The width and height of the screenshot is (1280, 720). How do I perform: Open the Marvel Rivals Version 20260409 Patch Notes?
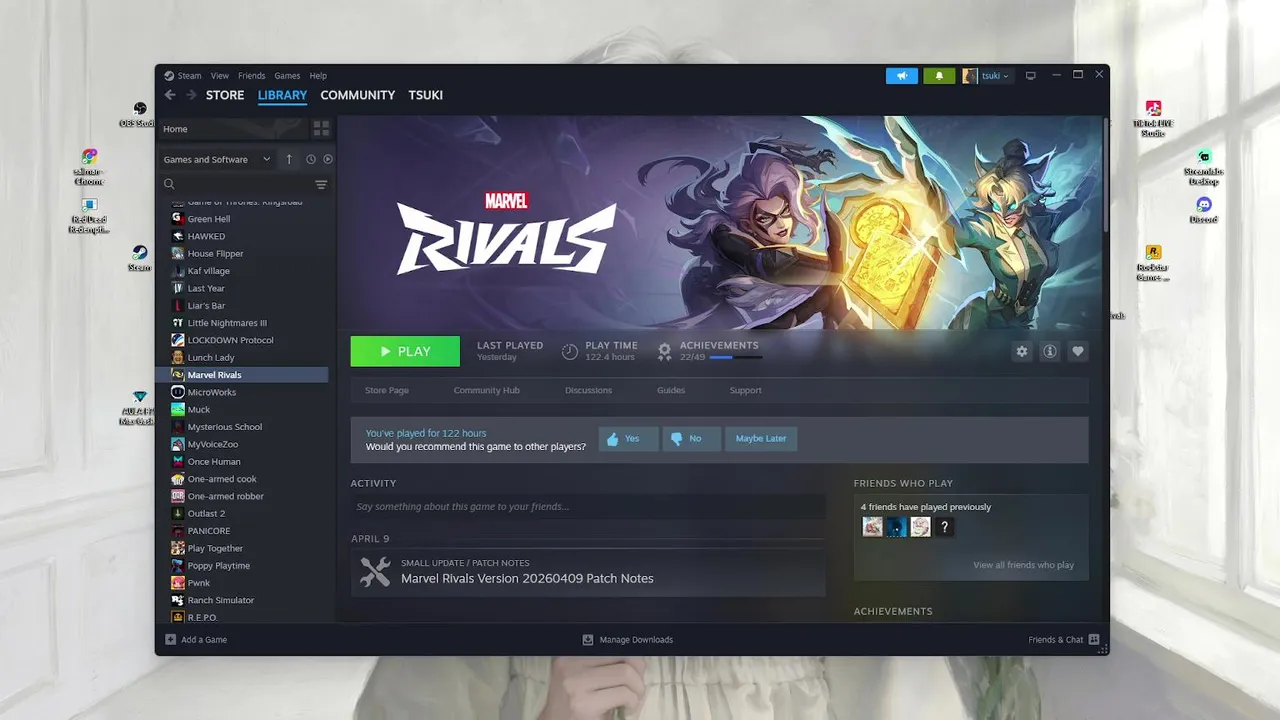527,579
